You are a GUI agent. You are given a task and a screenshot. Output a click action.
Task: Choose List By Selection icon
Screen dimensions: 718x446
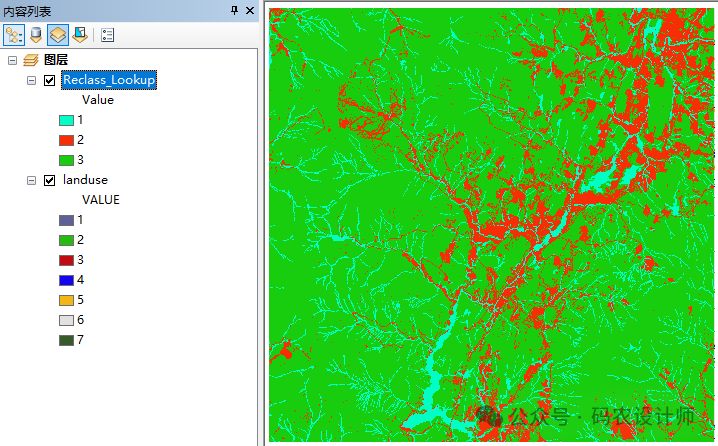pyautogui.click(x=80, y=35)
